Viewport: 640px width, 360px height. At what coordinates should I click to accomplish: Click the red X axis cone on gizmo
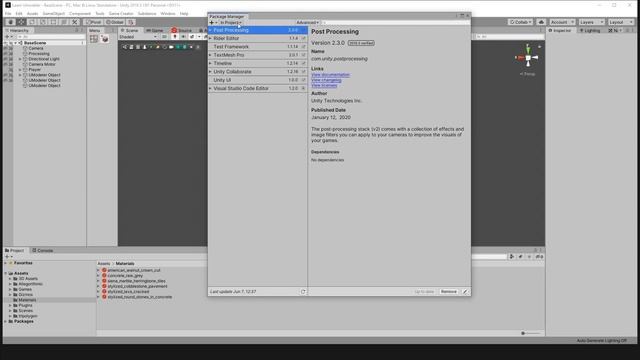520,58
